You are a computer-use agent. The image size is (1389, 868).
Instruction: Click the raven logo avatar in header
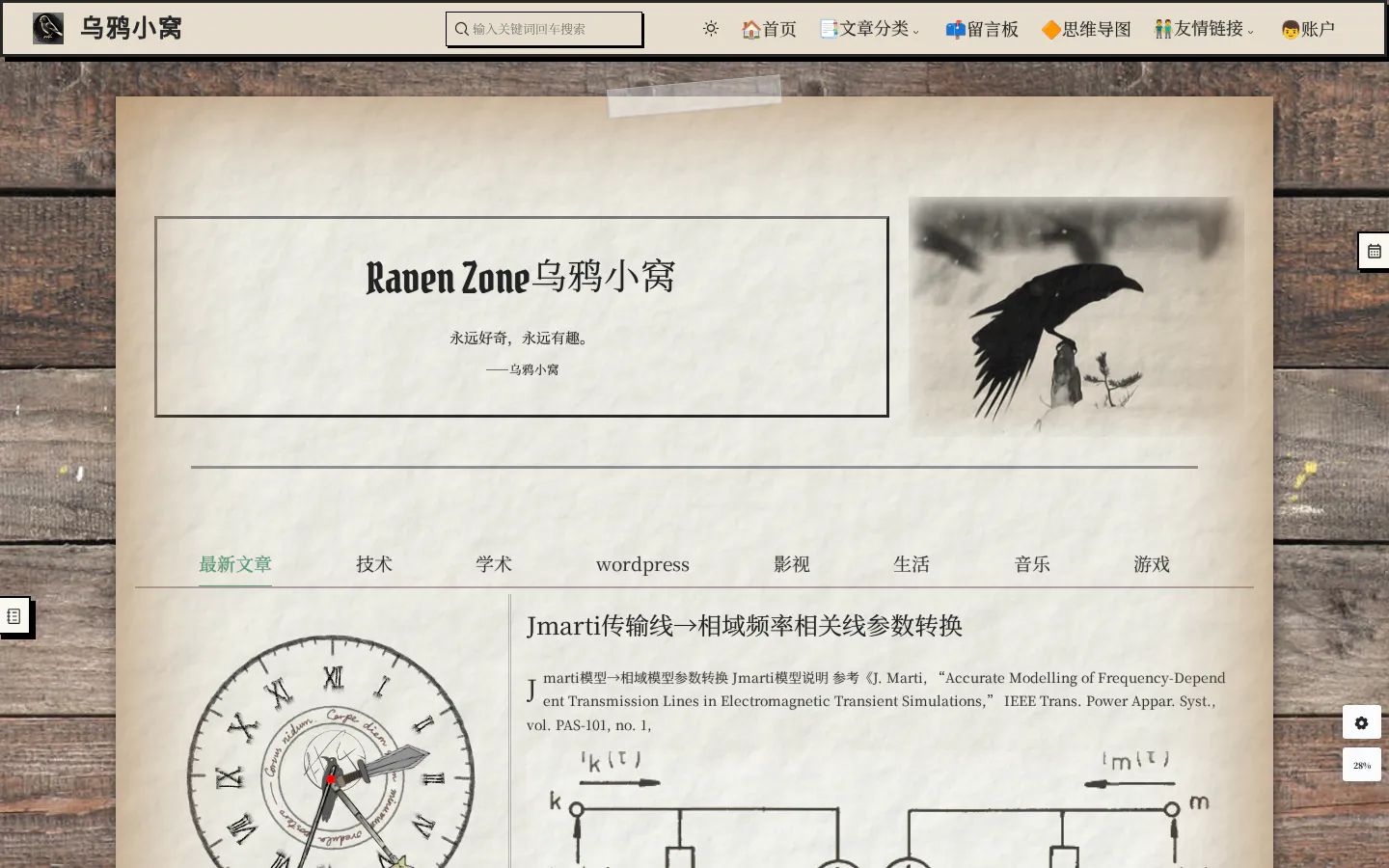click(x=48, y=28)
